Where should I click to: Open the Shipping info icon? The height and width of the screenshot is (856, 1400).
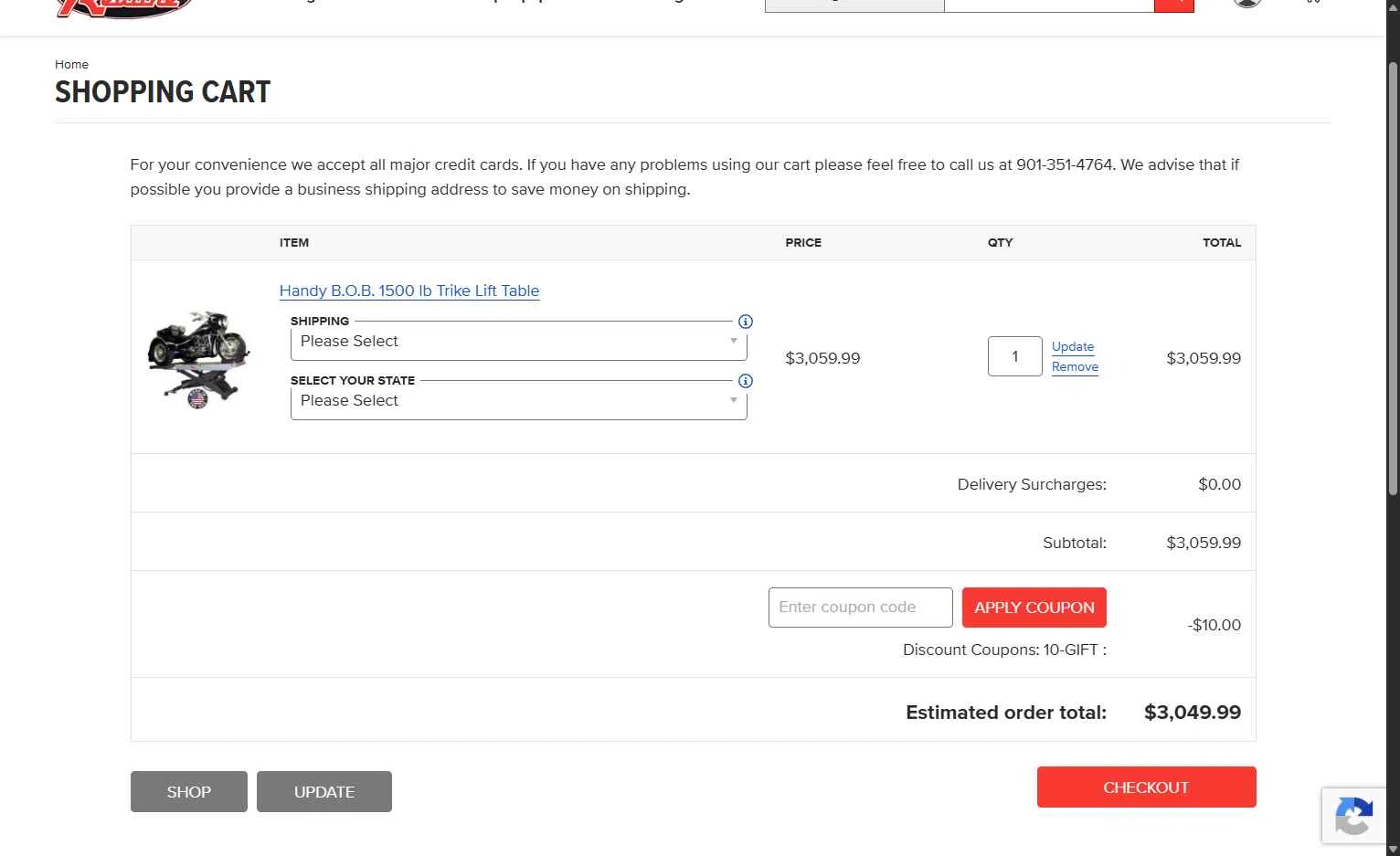tap(746, 322)
